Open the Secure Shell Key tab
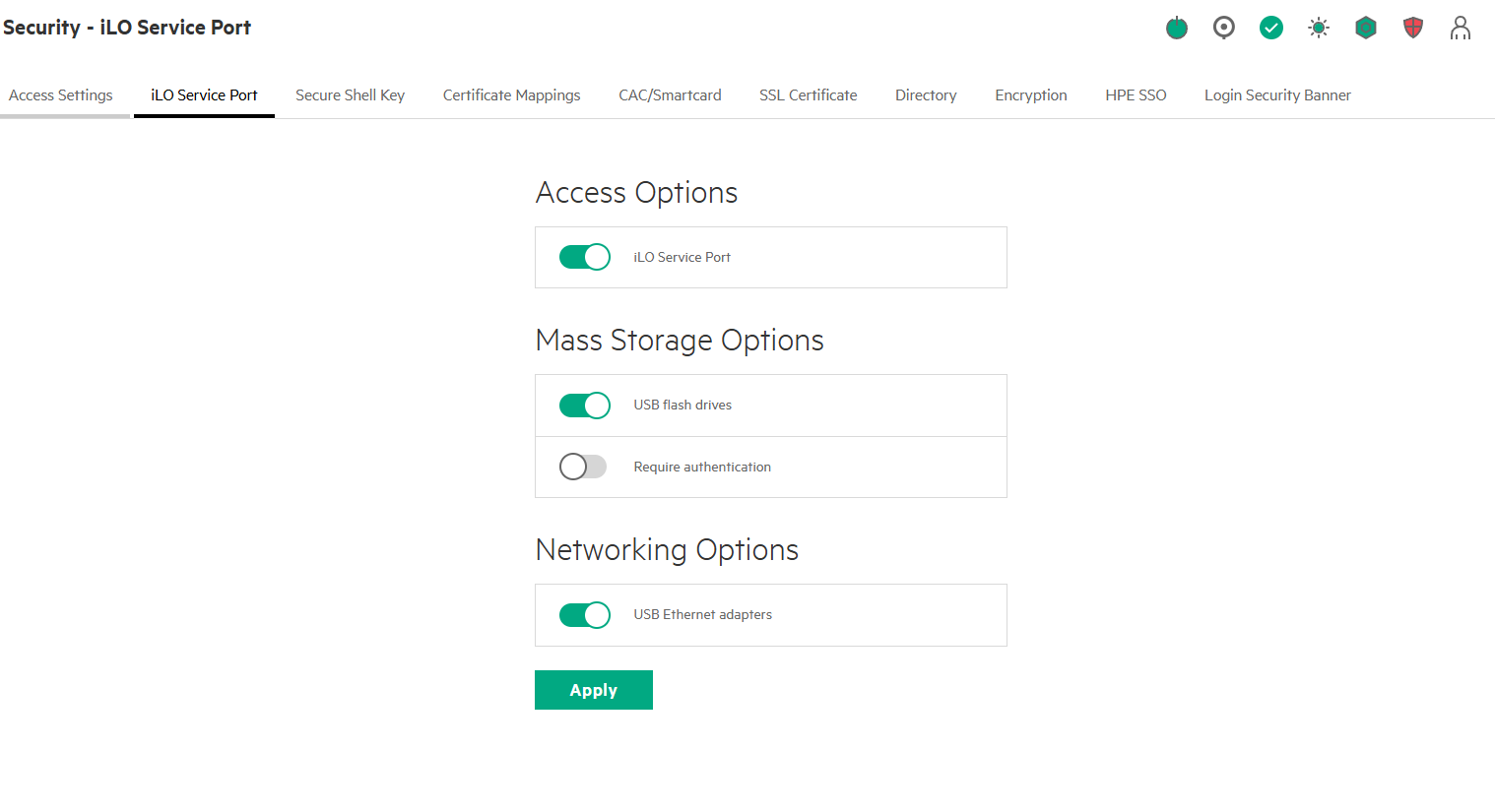 (x=351, y=95)
